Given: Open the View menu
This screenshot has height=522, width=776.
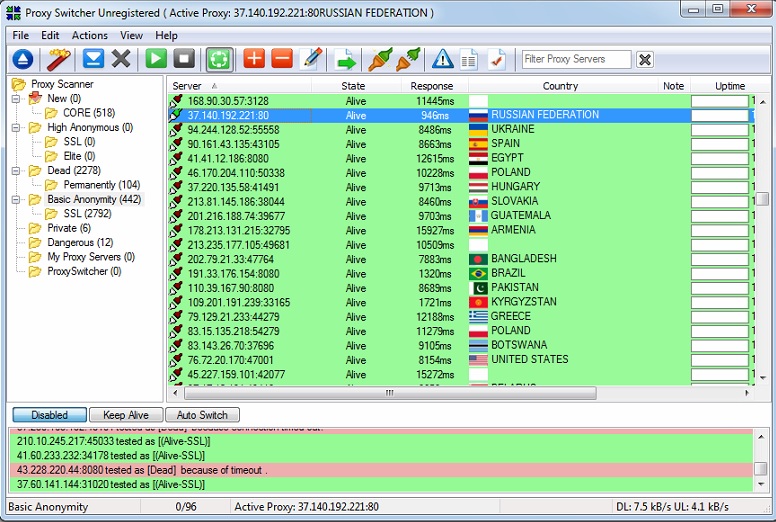Looking at the screenshot, I should [x=131, y=36].
